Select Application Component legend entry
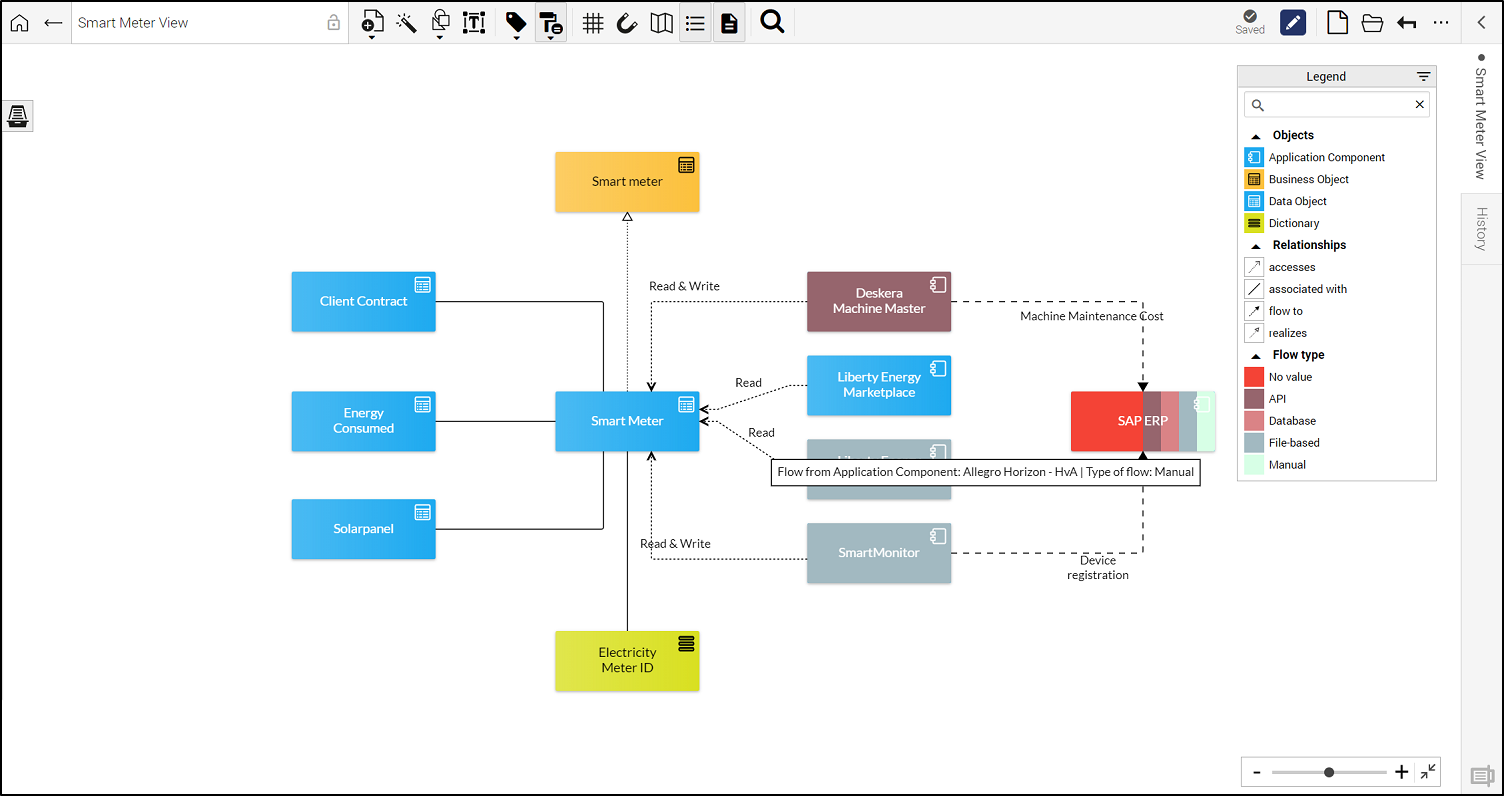Viewport: 1504px width, 796px height. click(x=1315, y=157)
